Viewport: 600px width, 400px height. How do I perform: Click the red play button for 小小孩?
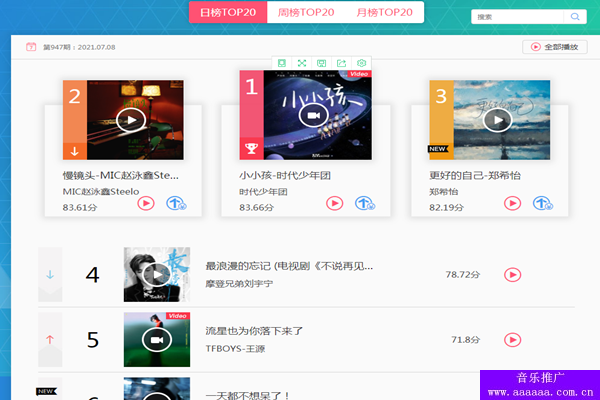[x=334, y=203]
